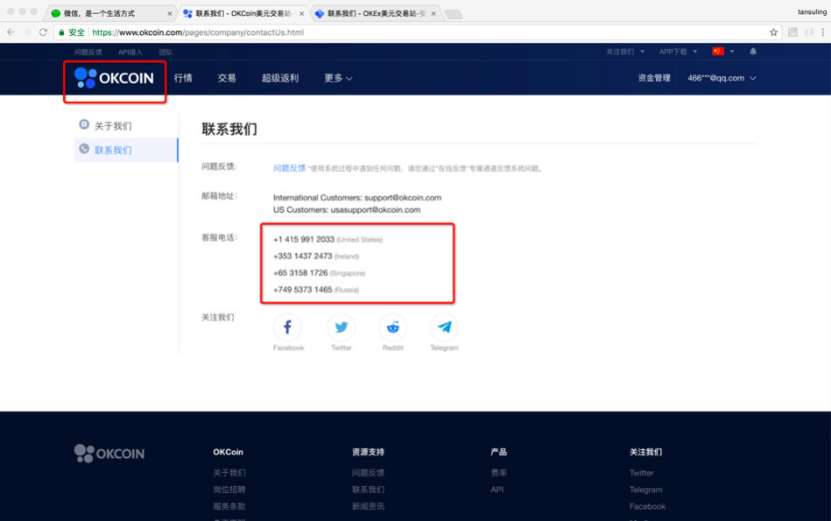Click usasupport@okcoin.com email text

[375, 210]
